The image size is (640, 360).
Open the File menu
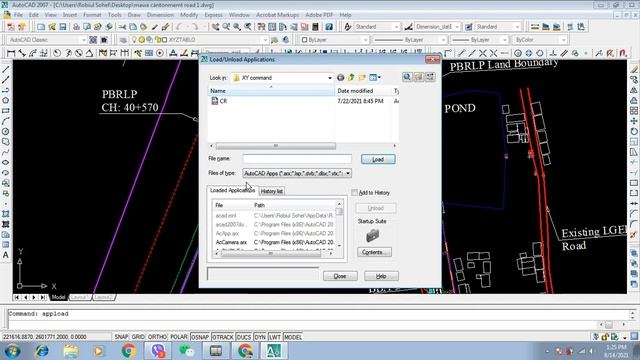click(x=18, y=15)
